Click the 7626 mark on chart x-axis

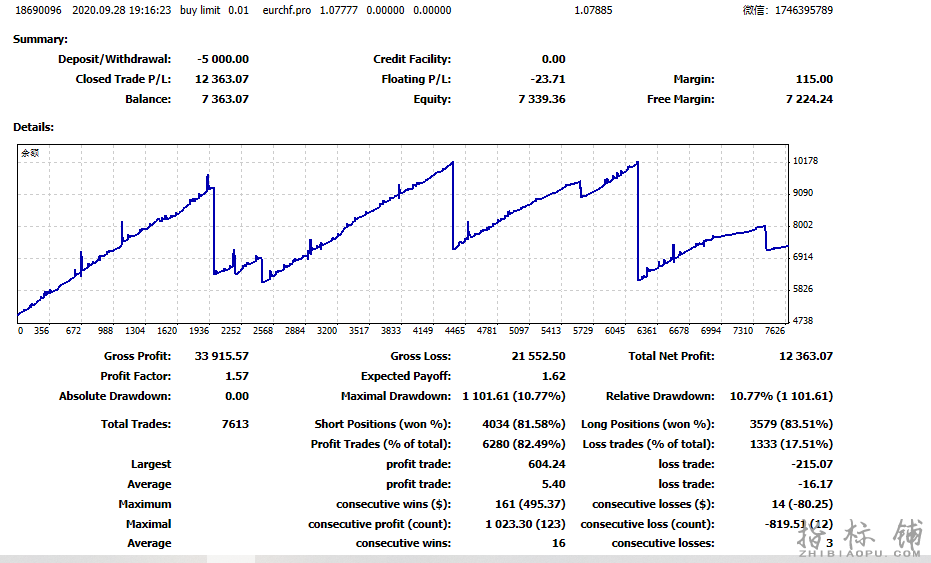click(775, 331)
